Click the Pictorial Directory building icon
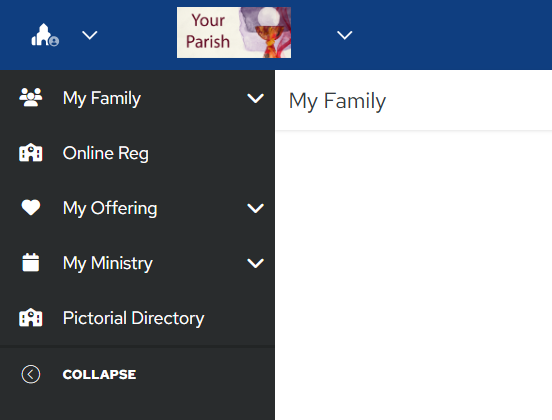 click(x=31, y=318)
